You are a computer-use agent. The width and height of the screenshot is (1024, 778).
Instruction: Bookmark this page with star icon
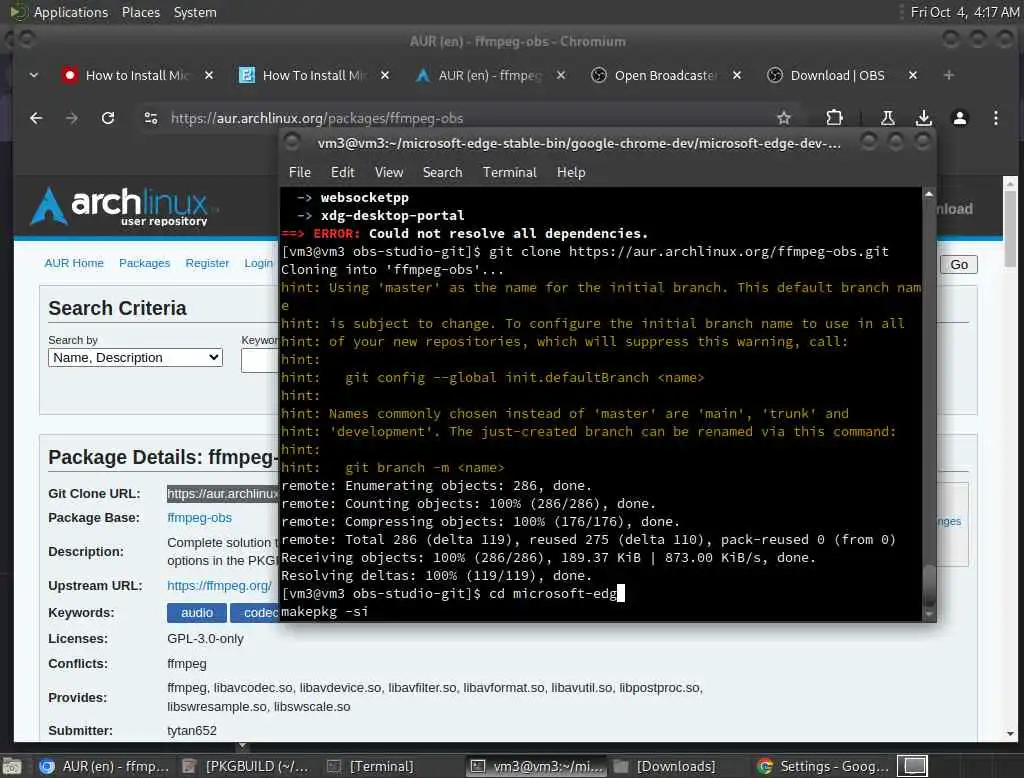click(x=784, y=118)
